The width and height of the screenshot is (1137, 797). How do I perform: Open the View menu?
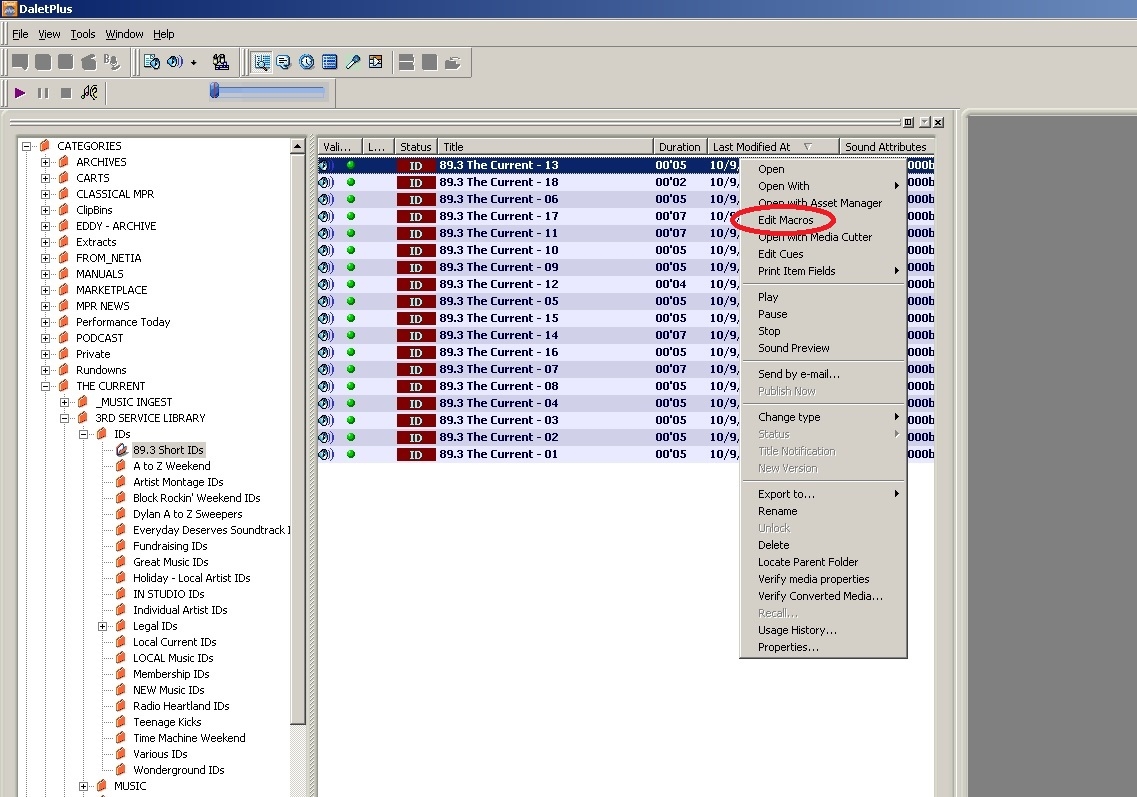point(49,34)
